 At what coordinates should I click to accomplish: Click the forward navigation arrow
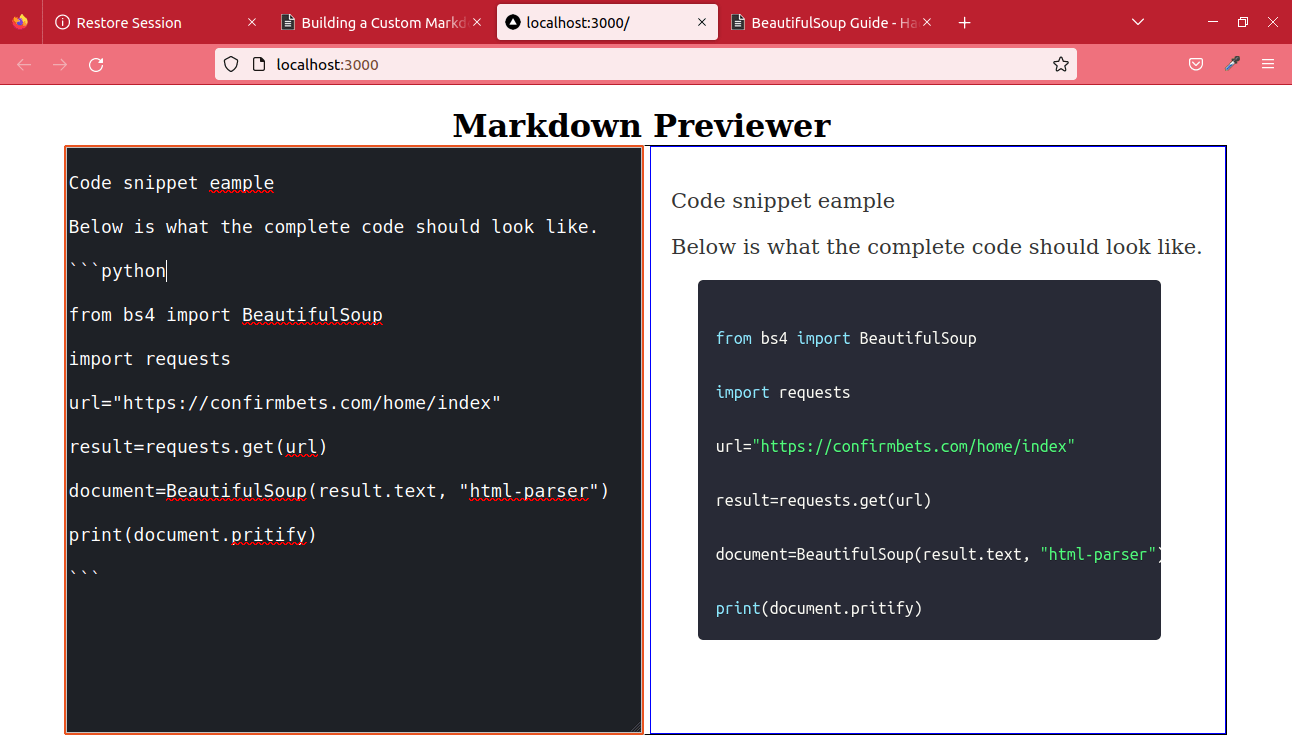(x=59, y=64)
